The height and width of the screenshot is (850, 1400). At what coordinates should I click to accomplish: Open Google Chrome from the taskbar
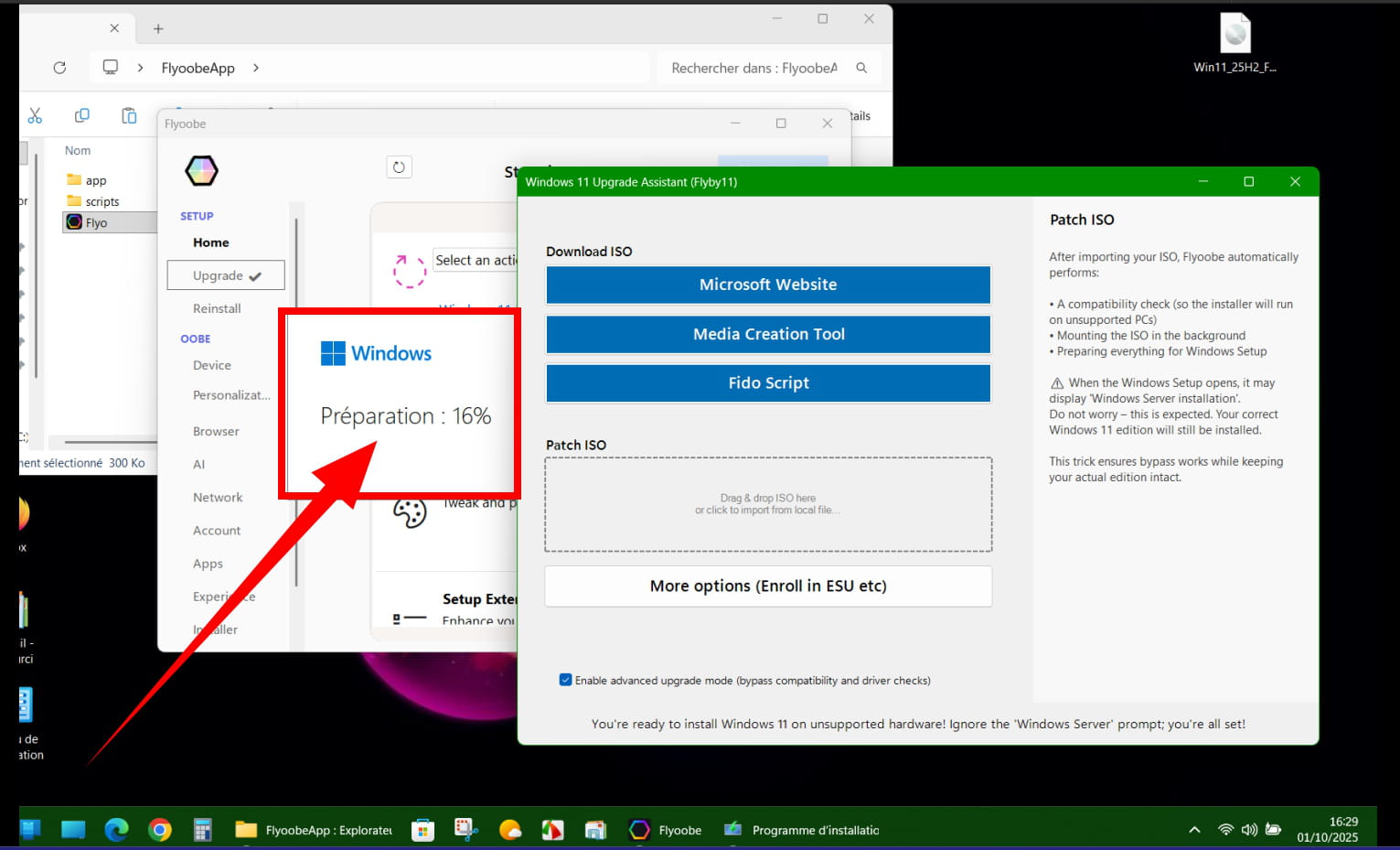pyautogui.click(x=160, y=830)
